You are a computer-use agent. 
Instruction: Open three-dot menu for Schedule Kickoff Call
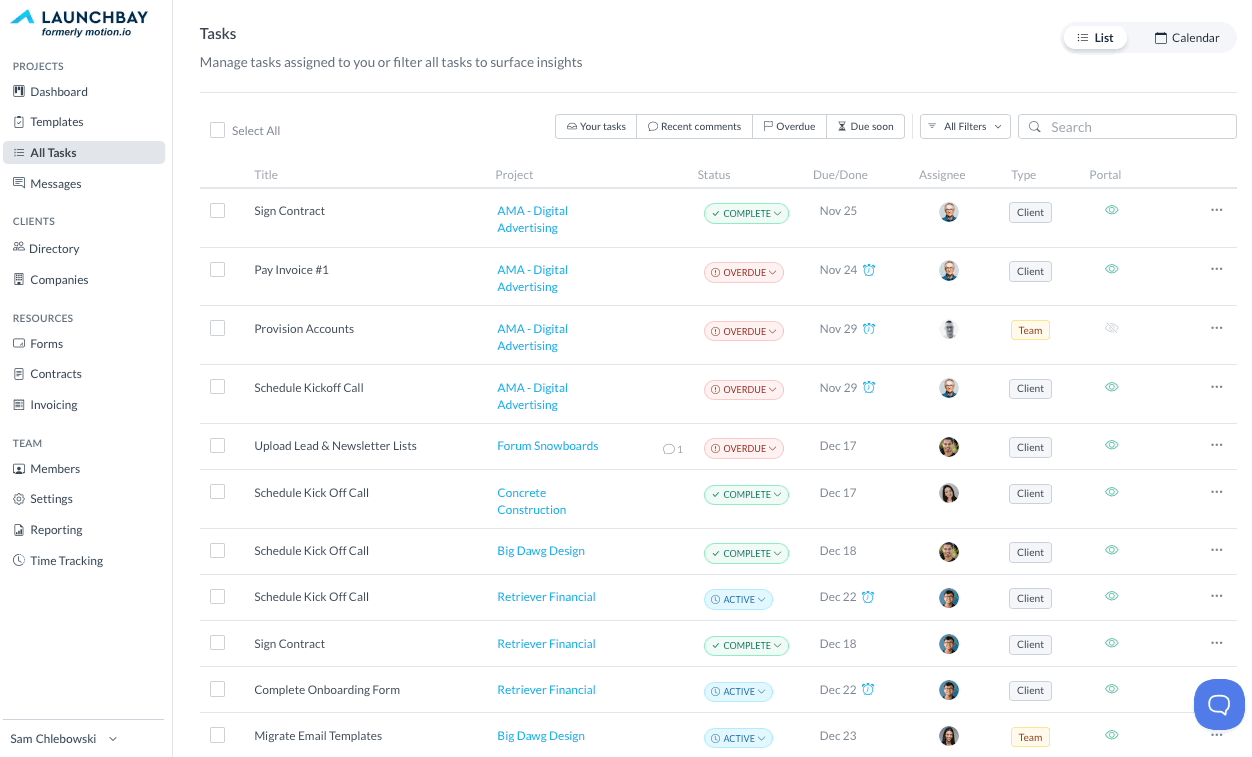coord(1216,387)
